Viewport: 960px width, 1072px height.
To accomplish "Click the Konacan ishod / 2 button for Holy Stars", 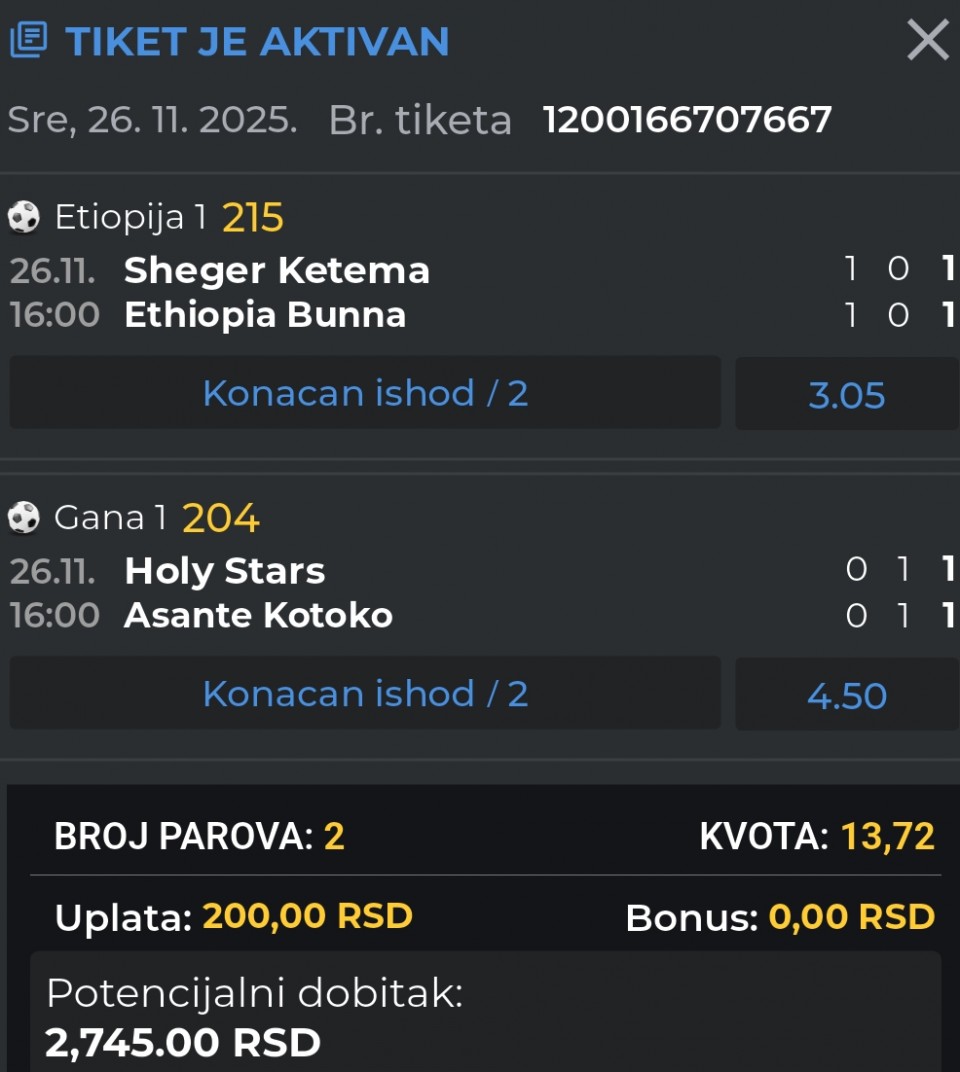I will coord(365,693).
